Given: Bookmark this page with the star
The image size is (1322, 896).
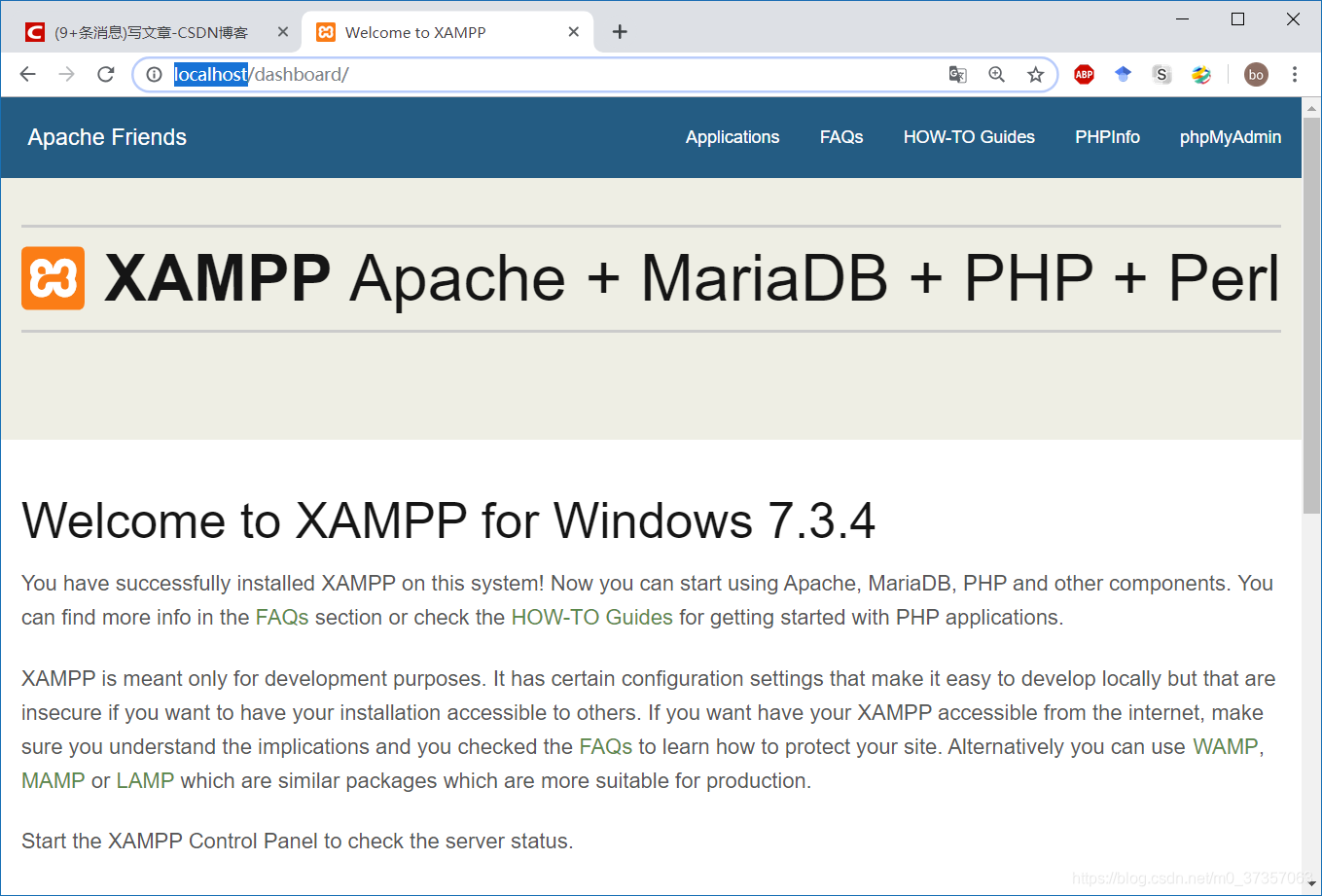Looking at the screenshot, I should pyautogui.click(x=1035, y=75).
